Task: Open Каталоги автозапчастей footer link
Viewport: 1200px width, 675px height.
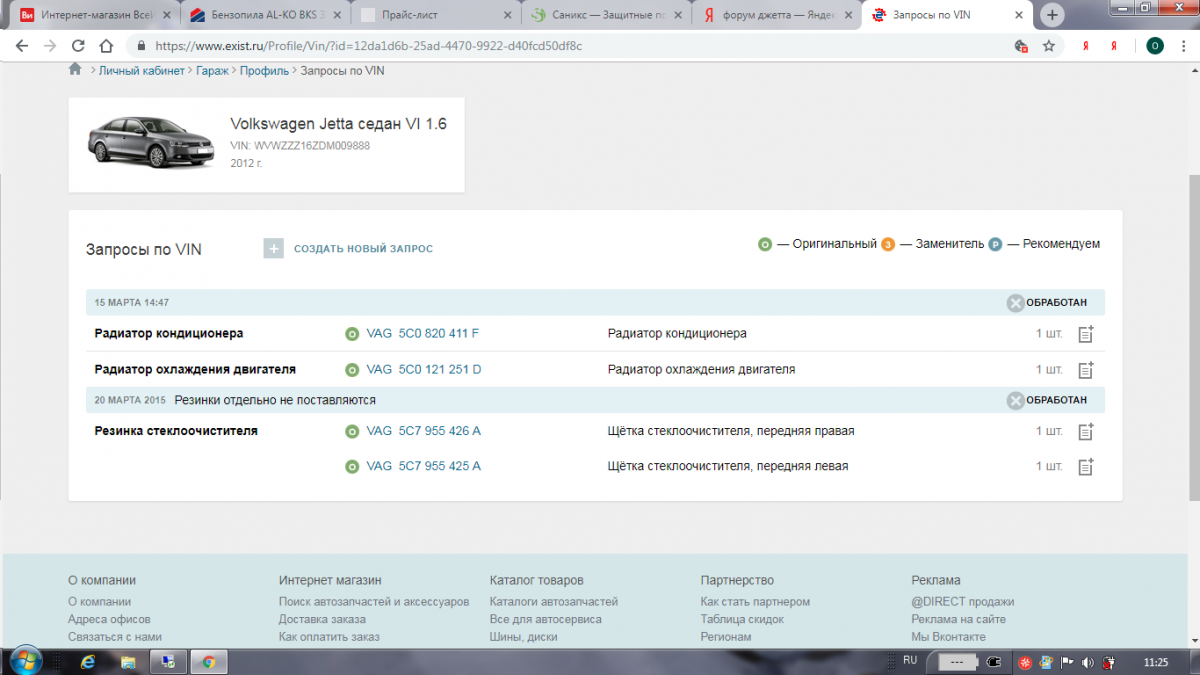Action: pyautogui.click(x=554, y=602)
